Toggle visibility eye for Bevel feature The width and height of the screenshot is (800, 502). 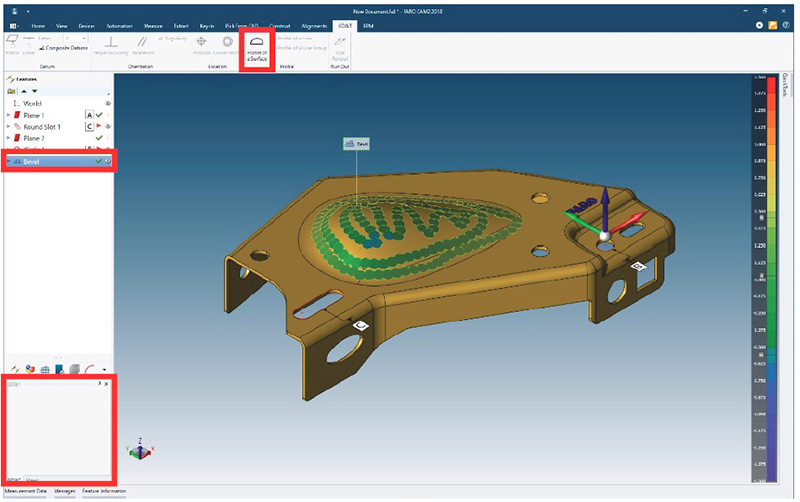pos(107,161)
